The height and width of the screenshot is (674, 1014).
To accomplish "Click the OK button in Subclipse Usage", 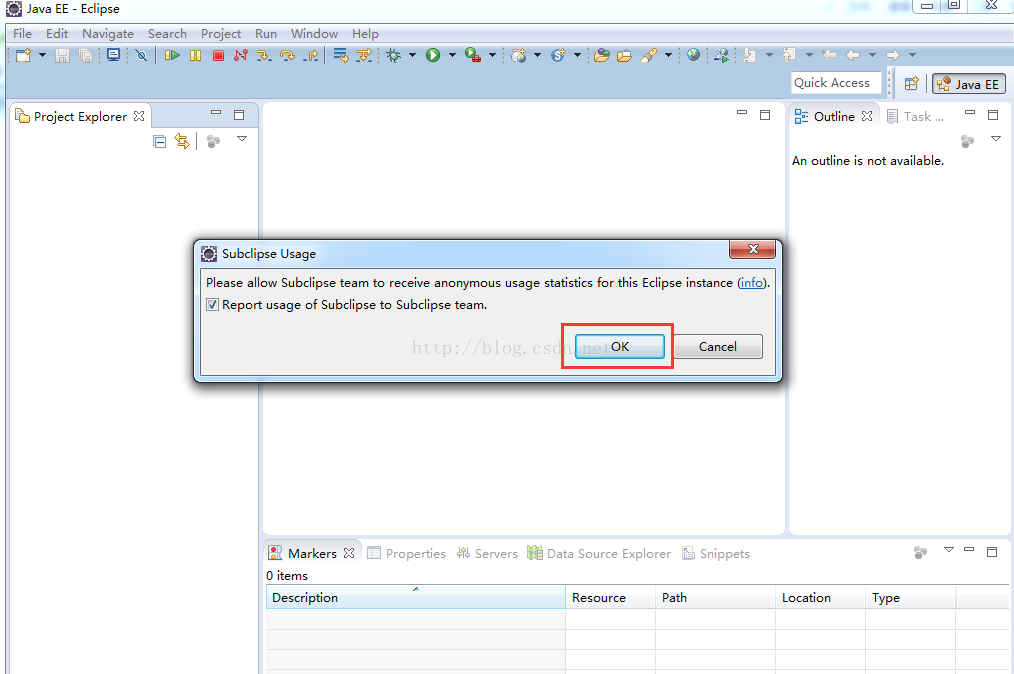I will click(x=620, y=347).
